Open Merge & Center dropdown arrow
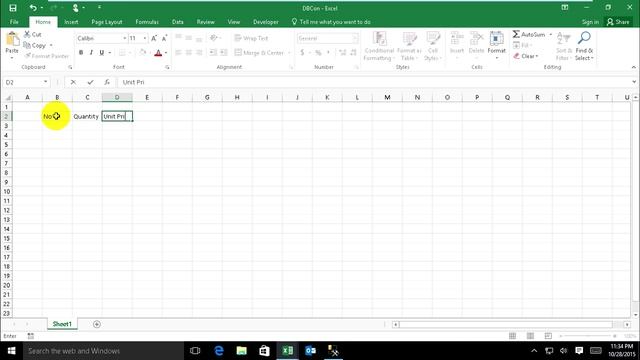The width and height of the screenshot is (640, 360). tap(289, 53)
